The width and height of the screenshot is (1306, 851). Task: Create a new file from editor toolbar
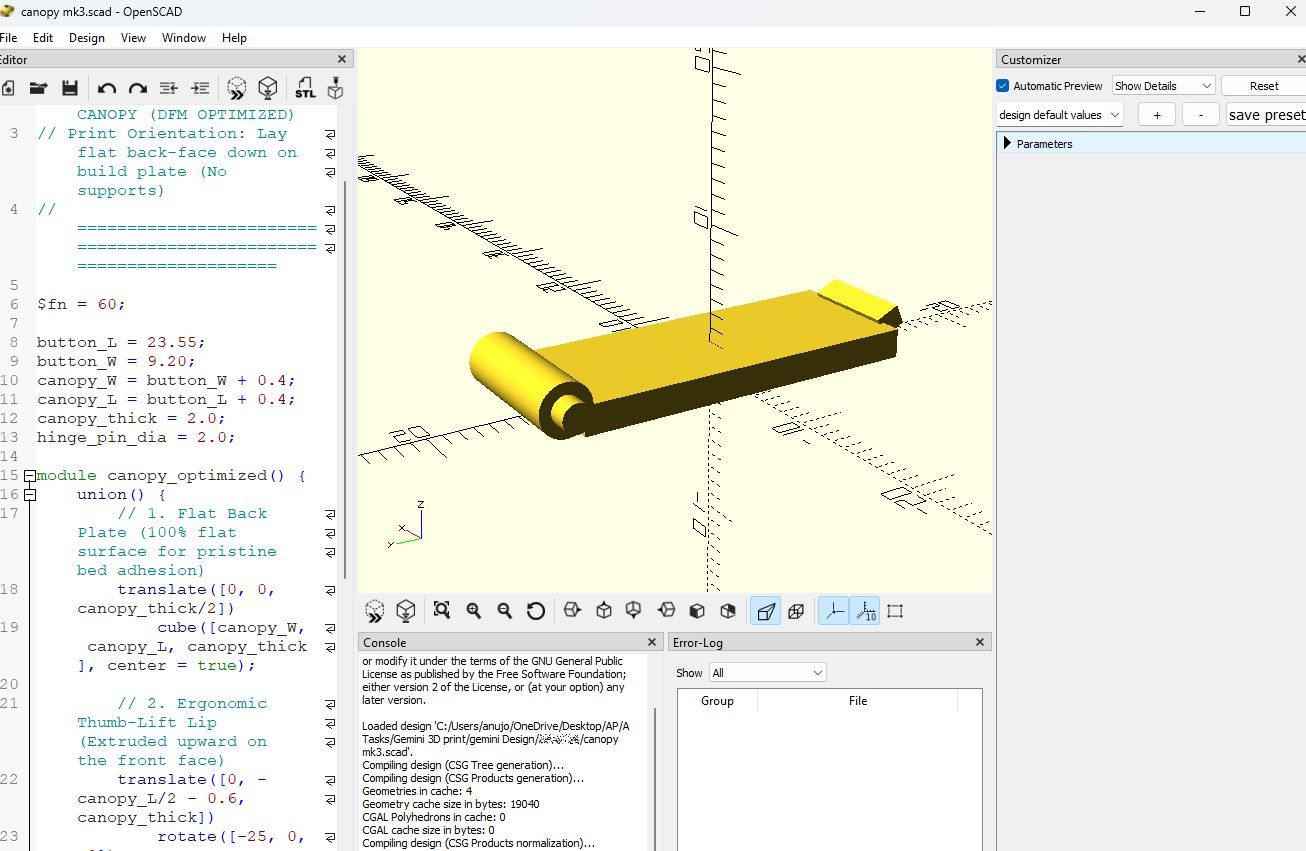[x=7, y=89]
